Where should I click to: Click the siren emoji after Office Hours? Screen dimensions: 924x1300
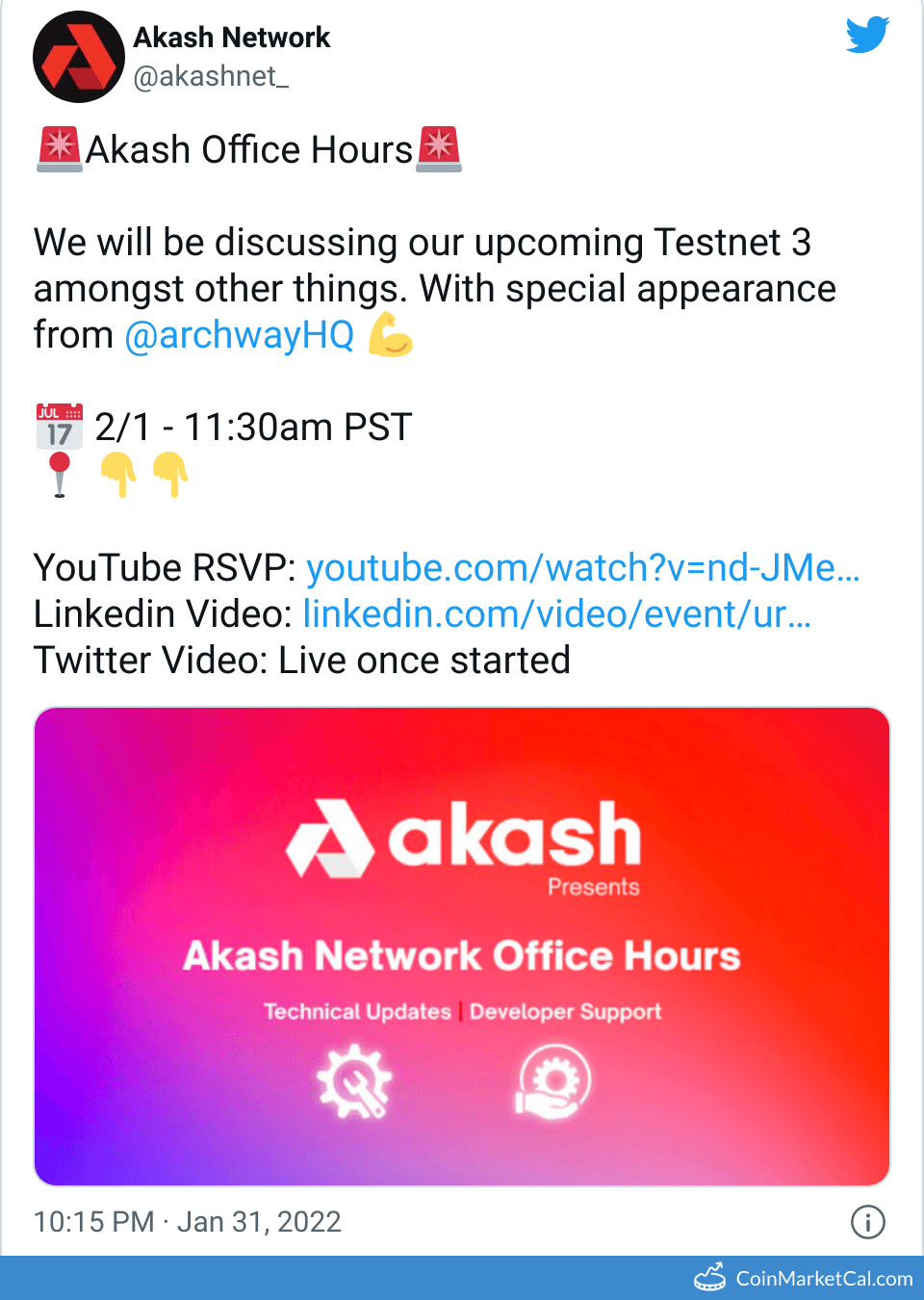coord(439,150)
